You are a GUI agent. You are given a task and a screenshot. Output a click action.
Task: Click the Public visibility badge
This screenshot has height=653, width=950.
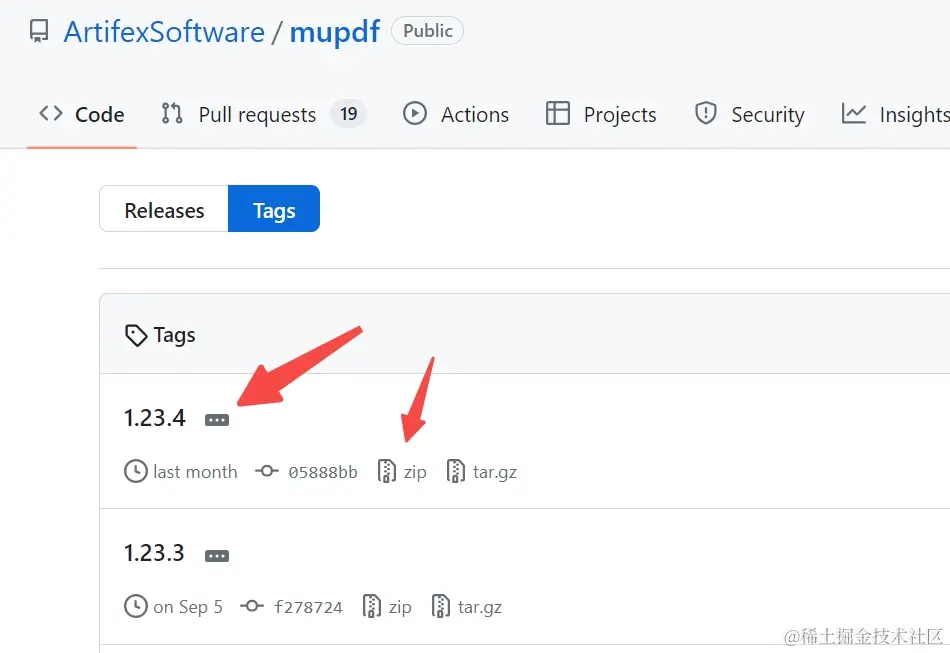pyautogui.click(x=427, y=31)
